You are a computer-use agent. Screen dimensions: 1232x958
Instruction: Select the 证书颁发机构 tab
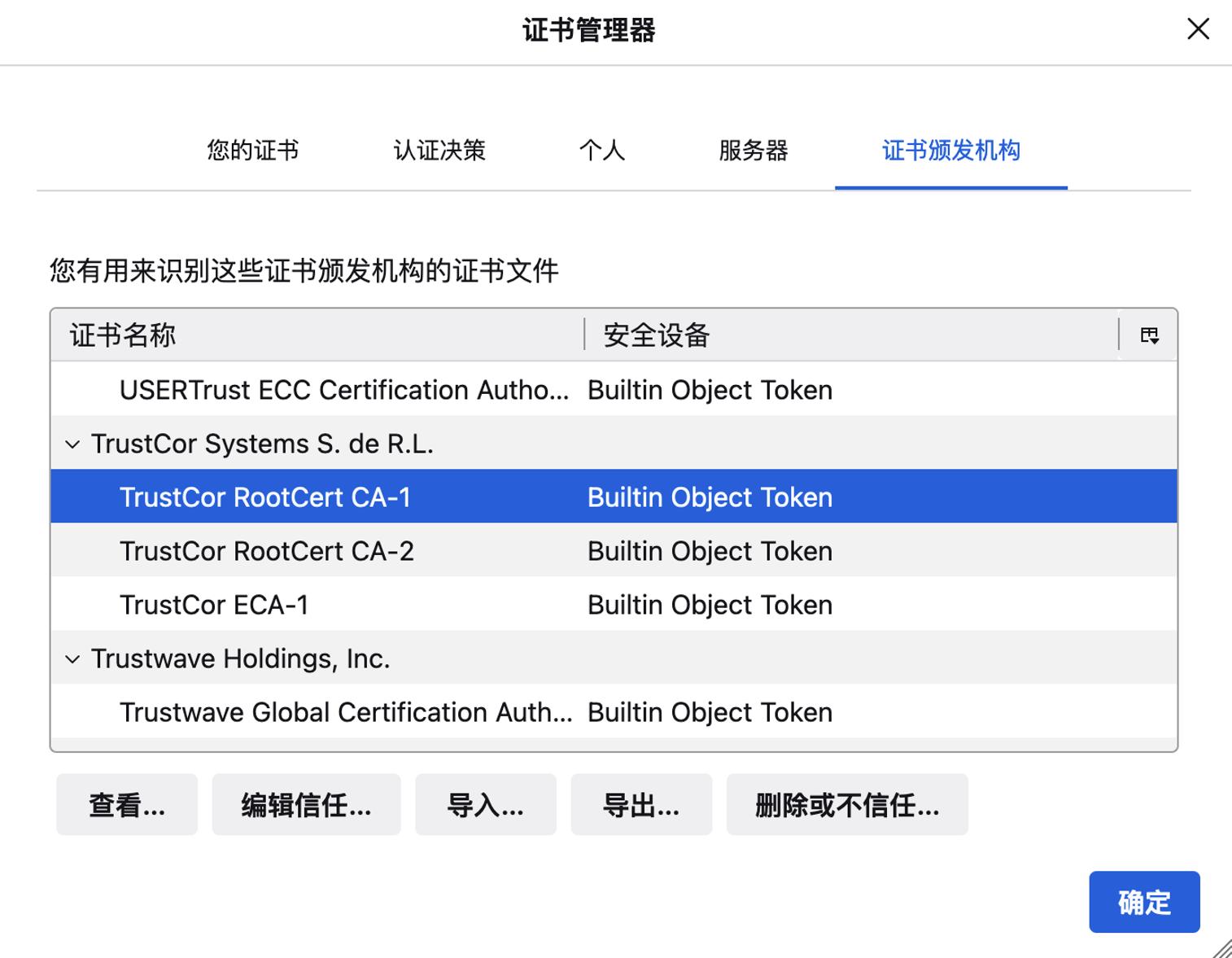tap(951, 151)
